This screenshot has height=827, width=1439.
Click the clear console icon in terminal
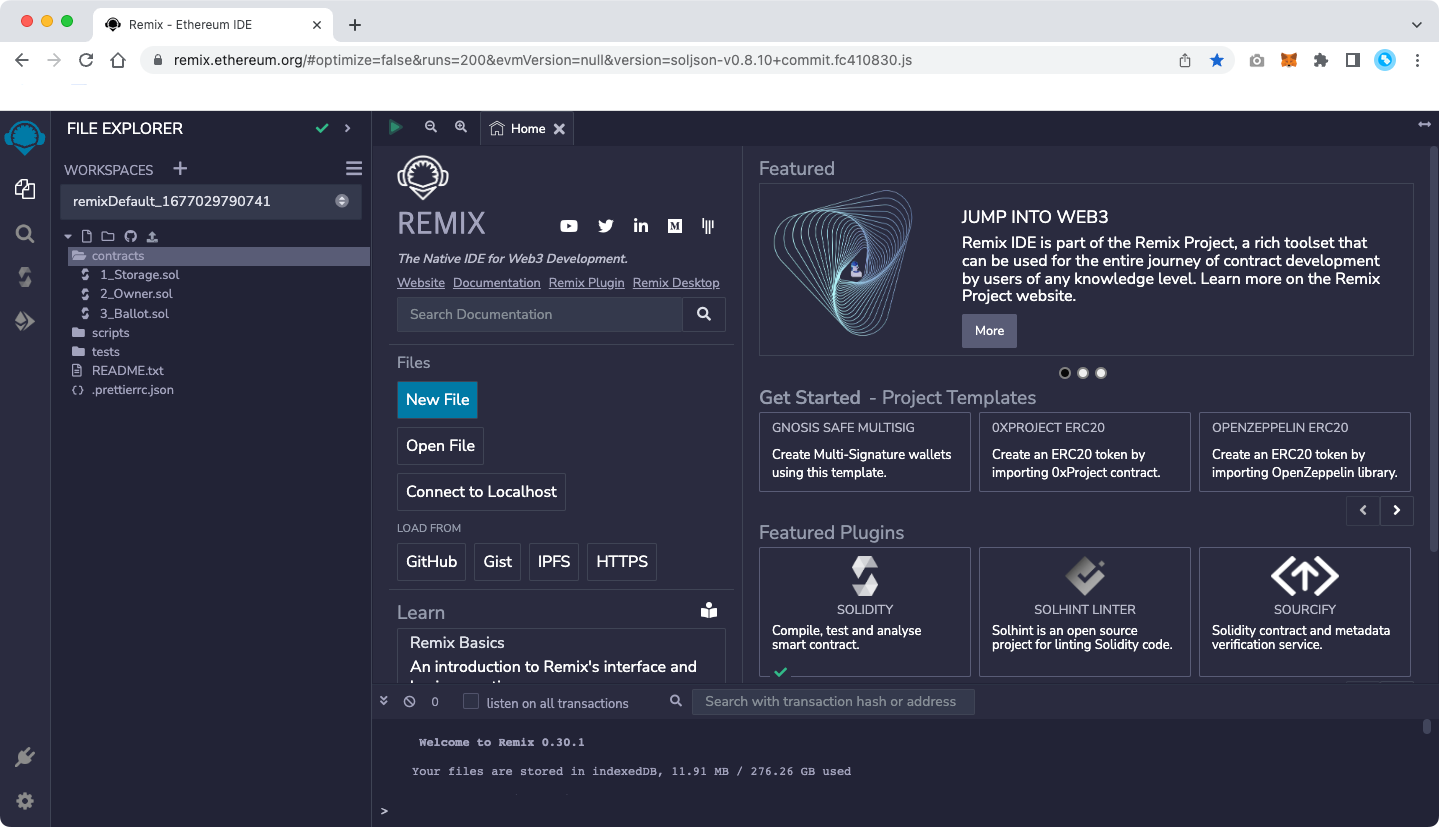tap(409, 702)
